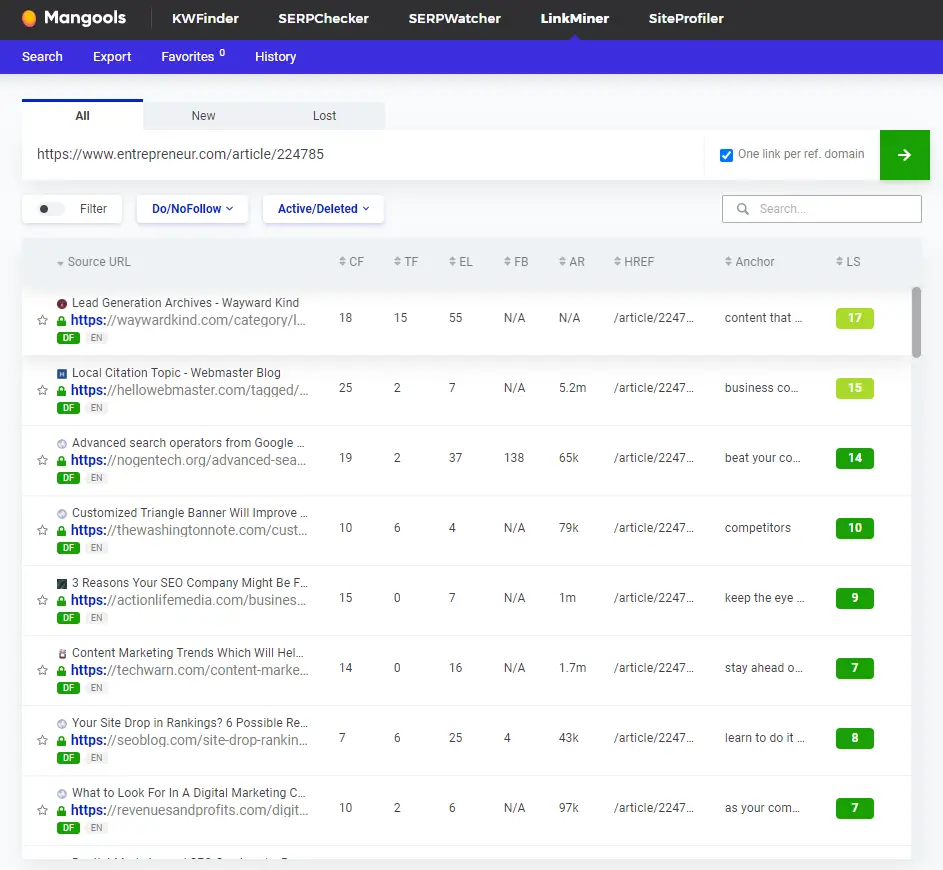Click the DF badge on revenuesandprofits row

pos(69,828)
